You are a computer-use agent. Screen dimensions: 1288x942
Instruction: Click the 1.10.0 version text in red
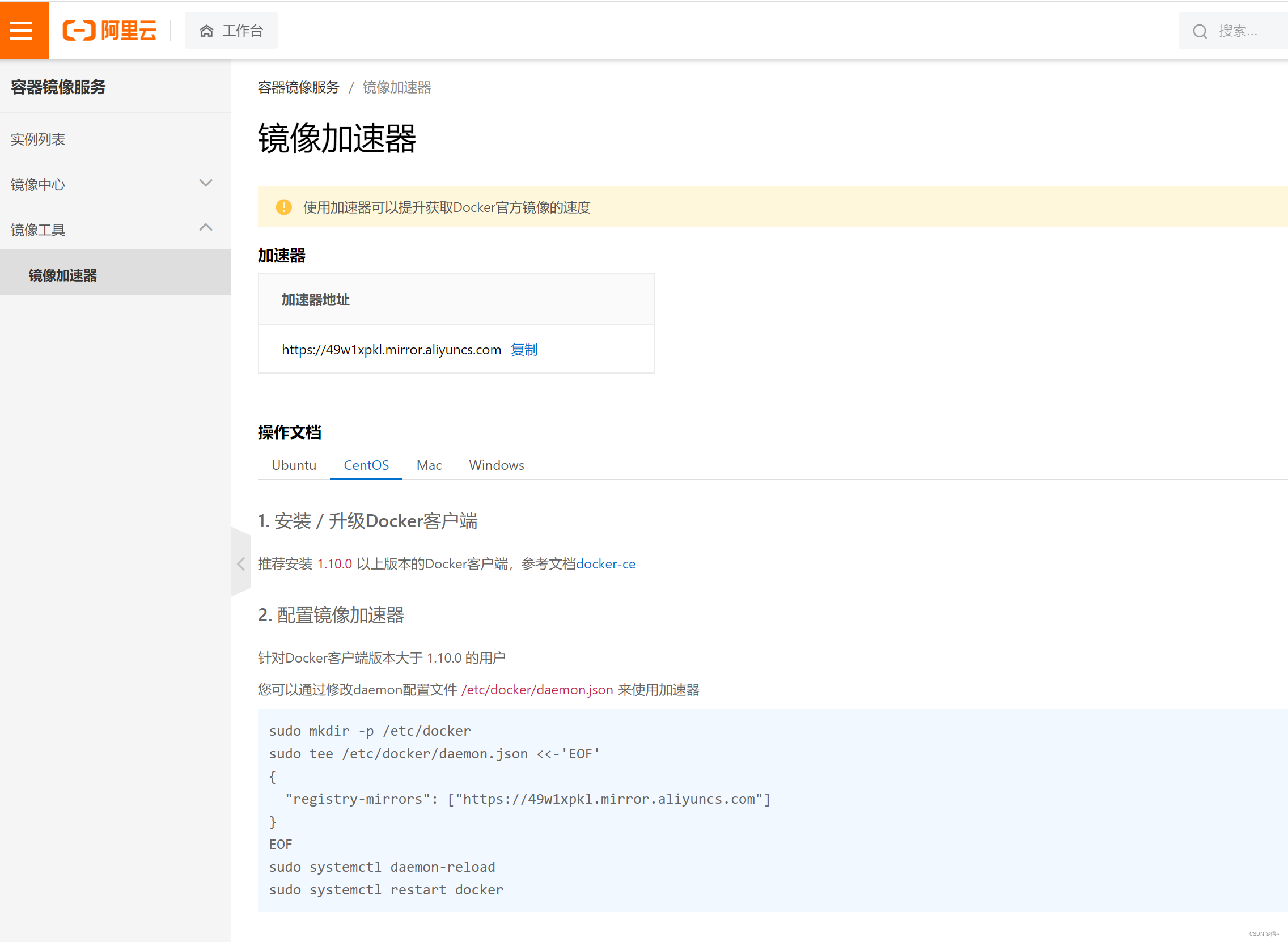[334, 564]
